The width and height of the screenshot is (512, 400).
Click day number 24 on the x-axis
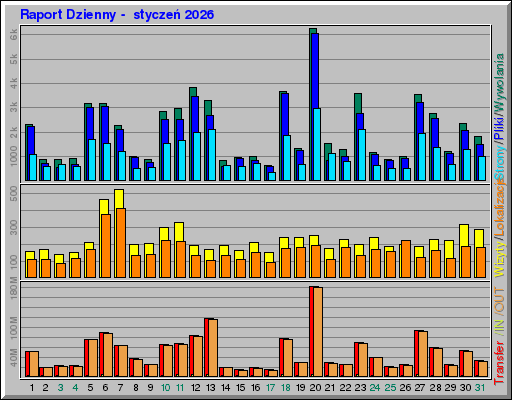tap(375, 388)
